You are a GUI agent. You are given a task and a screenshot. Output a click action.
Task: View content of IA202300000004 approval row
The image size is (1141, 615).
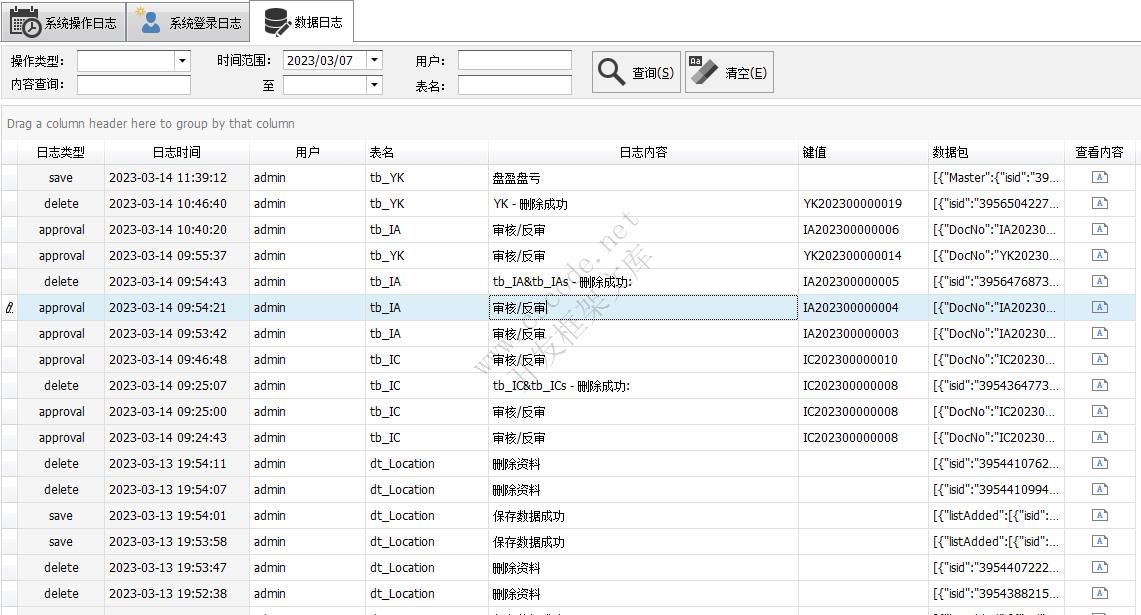pyautogui.click(x=1099, y=308)
